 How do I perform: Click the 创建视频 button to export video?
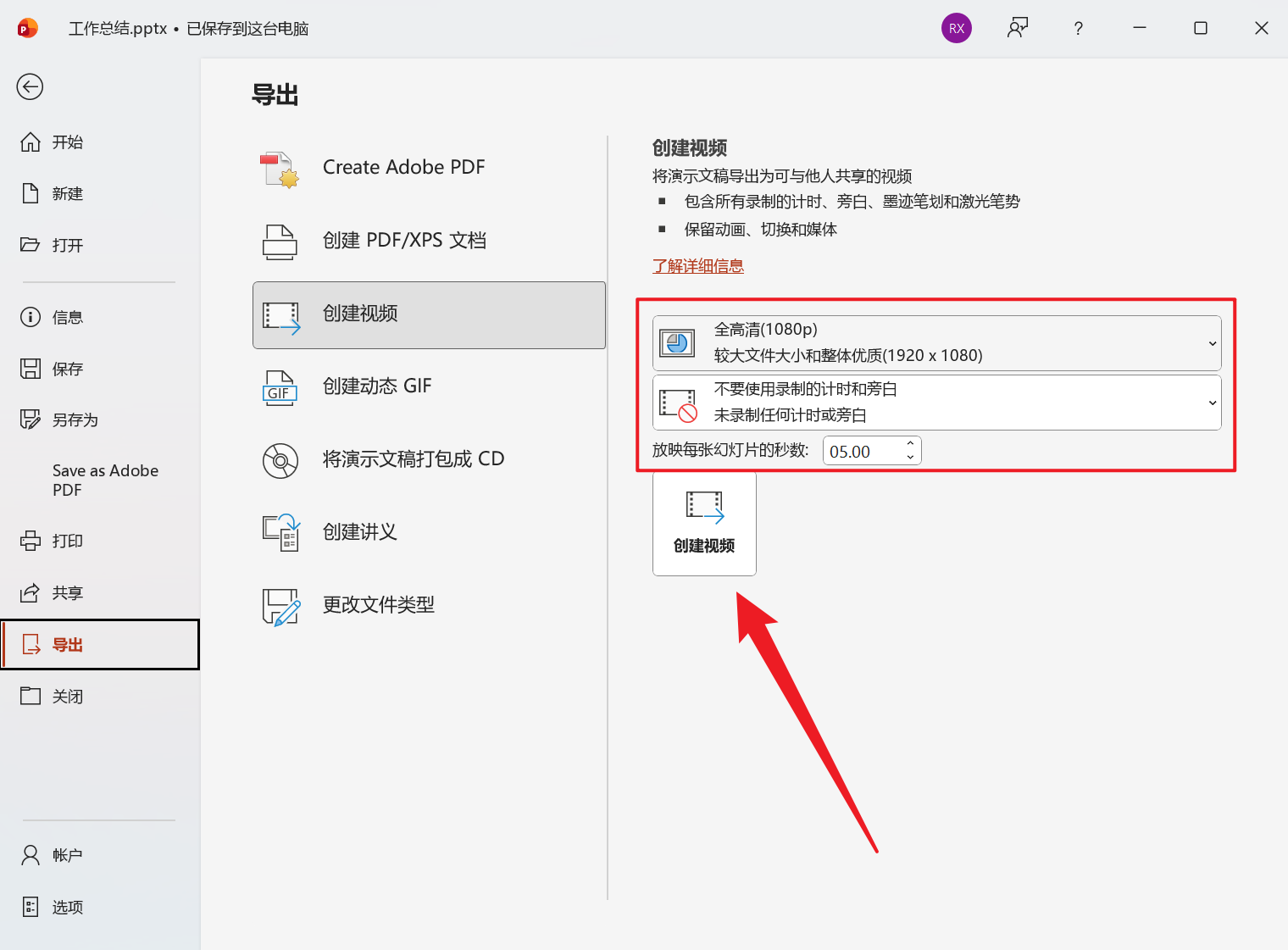click(x=704, y=524)
